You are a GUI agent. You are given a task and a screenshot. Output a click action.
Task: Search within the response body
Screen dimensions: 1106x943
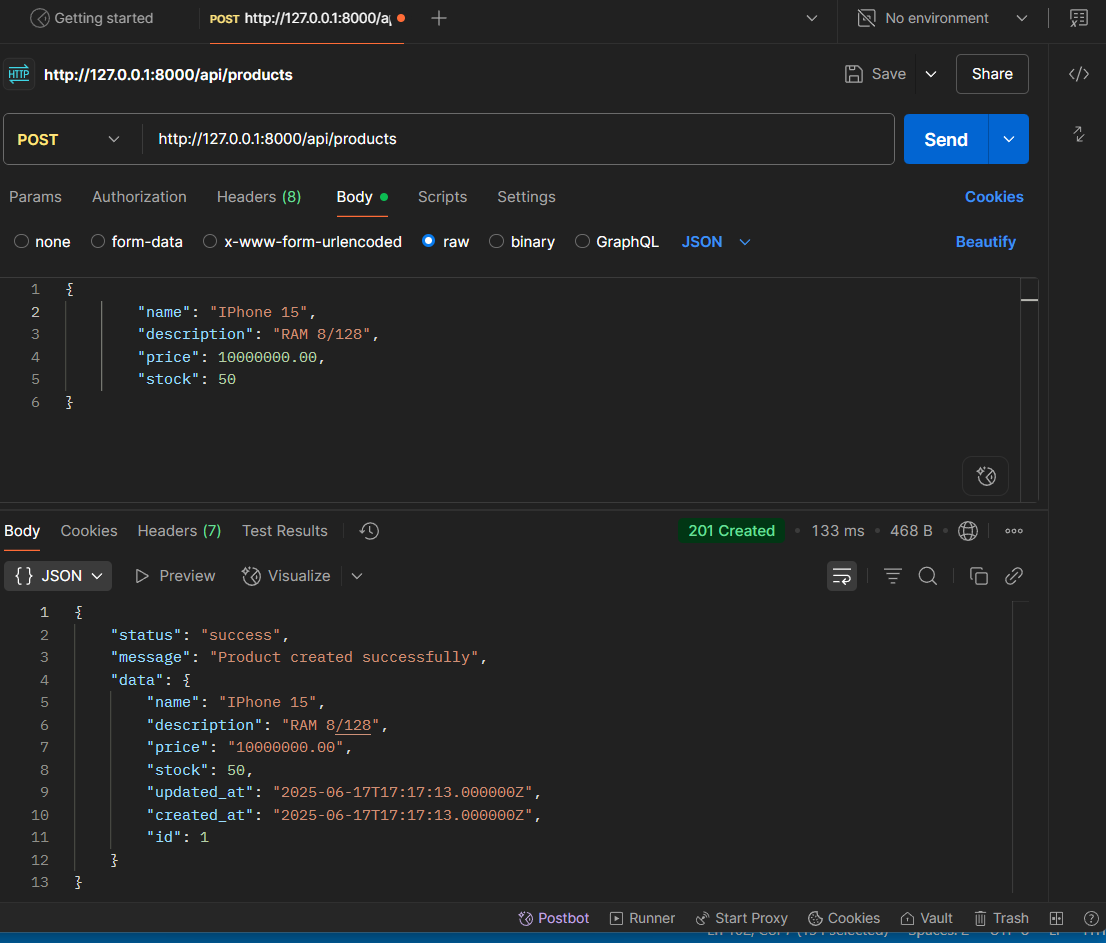pos(928,576)
